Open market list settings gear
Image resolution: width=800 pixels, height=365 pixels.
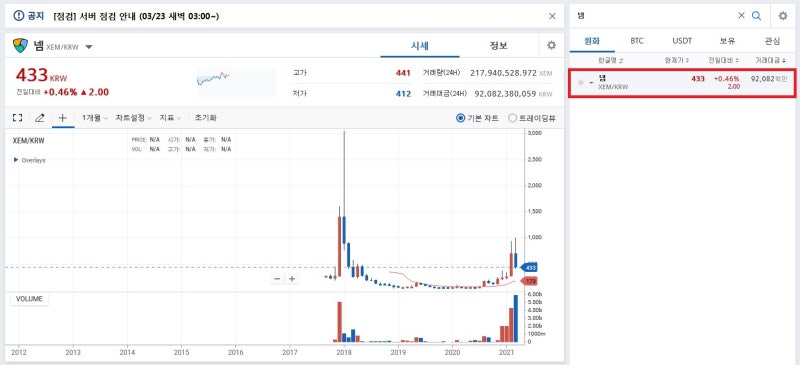(x=783, y=16)
